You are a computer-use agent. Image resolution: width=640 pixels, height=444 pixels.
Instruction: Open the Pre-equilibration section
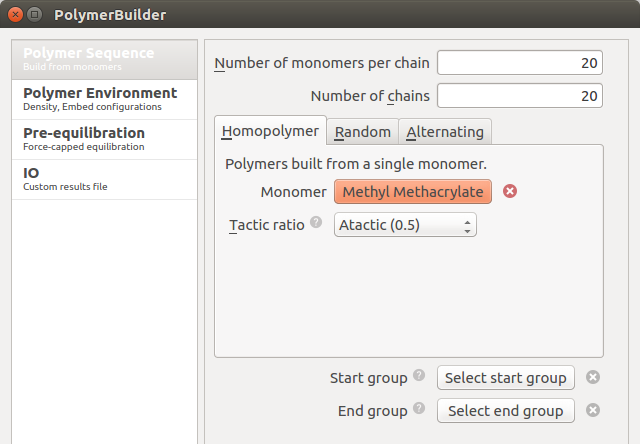(104, 139)
